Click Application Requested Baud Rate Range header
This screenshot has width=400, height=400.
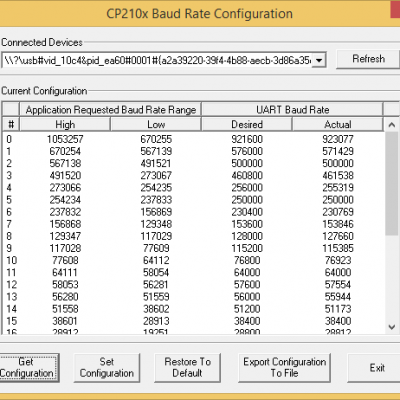(111, 110)
